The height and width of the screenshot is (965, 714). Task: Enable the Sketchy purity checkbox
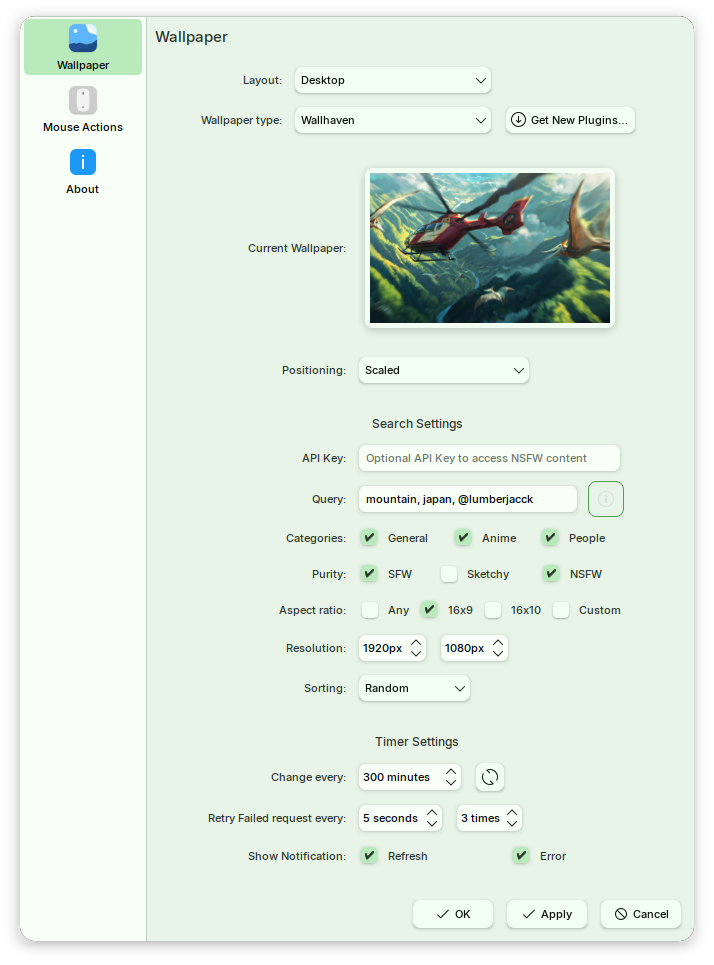click(x=449, y=574)
